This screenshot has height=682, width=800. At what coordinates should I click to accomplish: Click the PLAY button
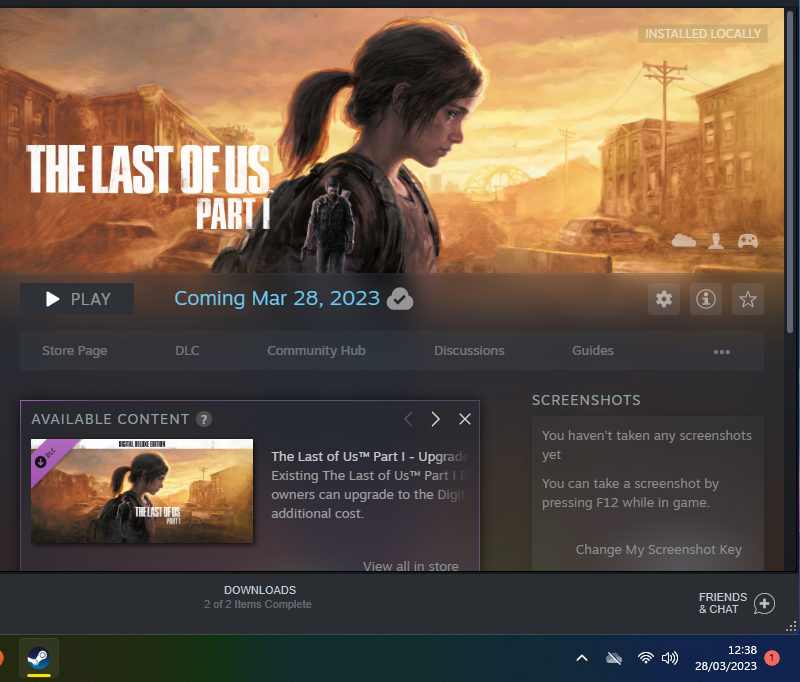coord(77,299)
